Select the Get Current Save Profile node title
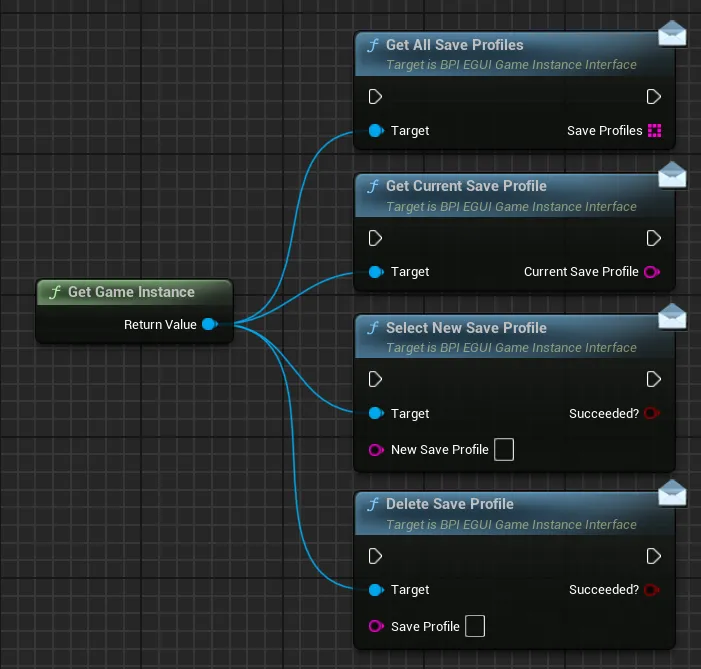 [466, 186]
